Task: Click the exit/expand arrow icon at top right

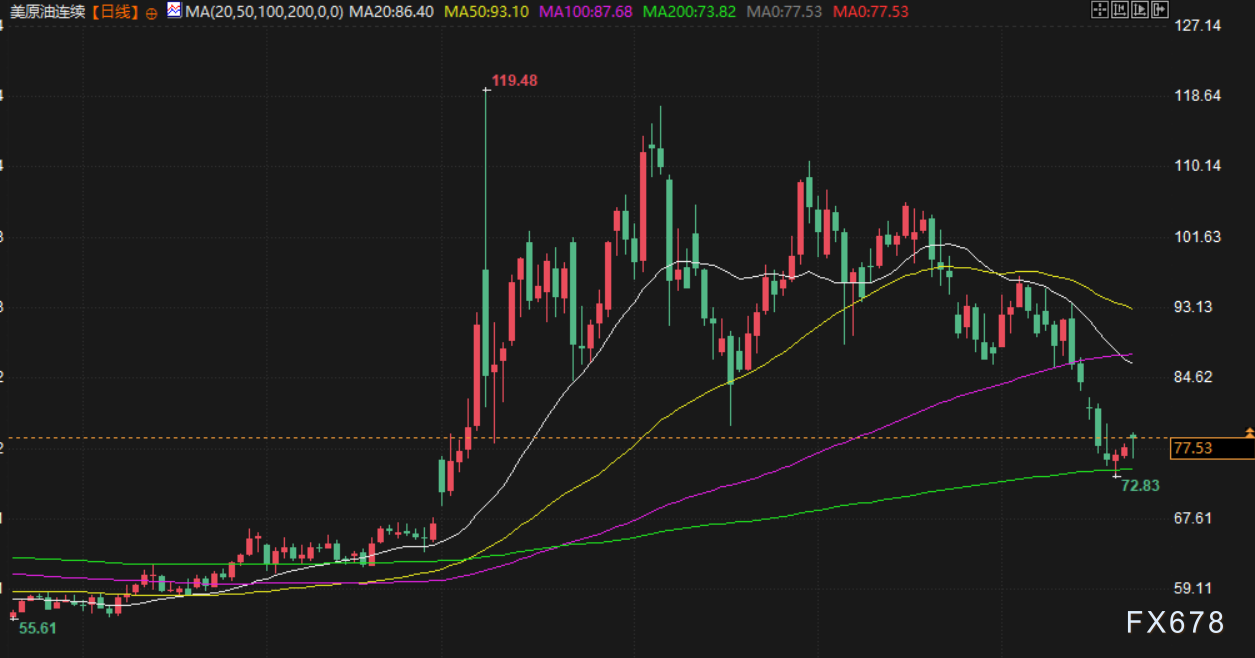Action: [1160, 10]
